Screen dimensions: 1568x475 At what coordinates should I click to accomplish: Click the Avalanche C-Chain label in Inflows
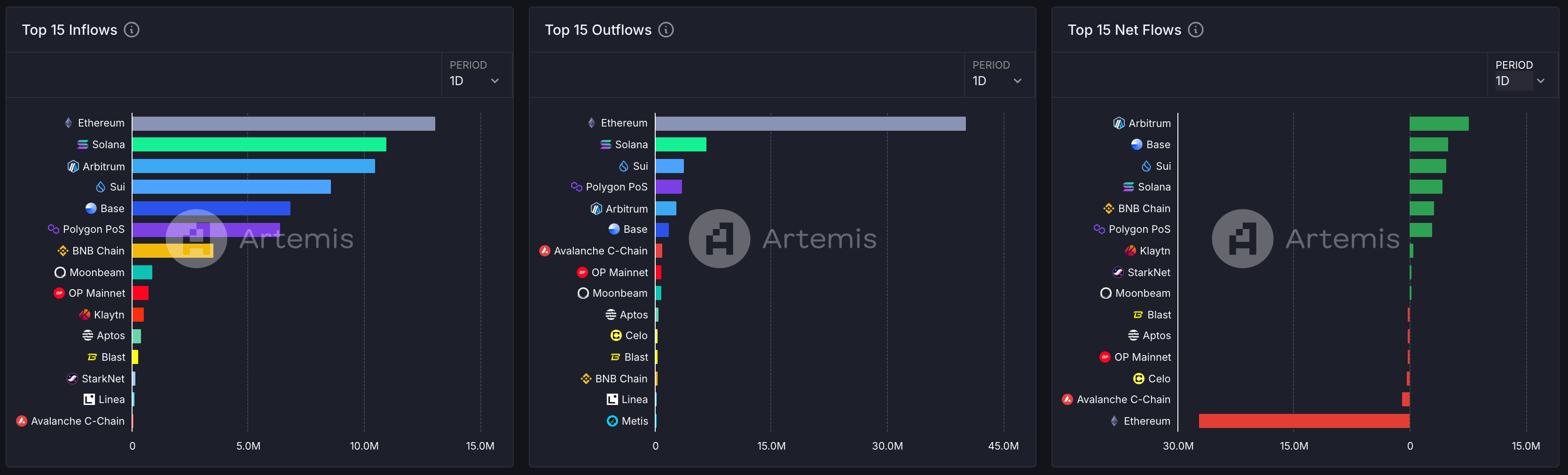(77, 421)
